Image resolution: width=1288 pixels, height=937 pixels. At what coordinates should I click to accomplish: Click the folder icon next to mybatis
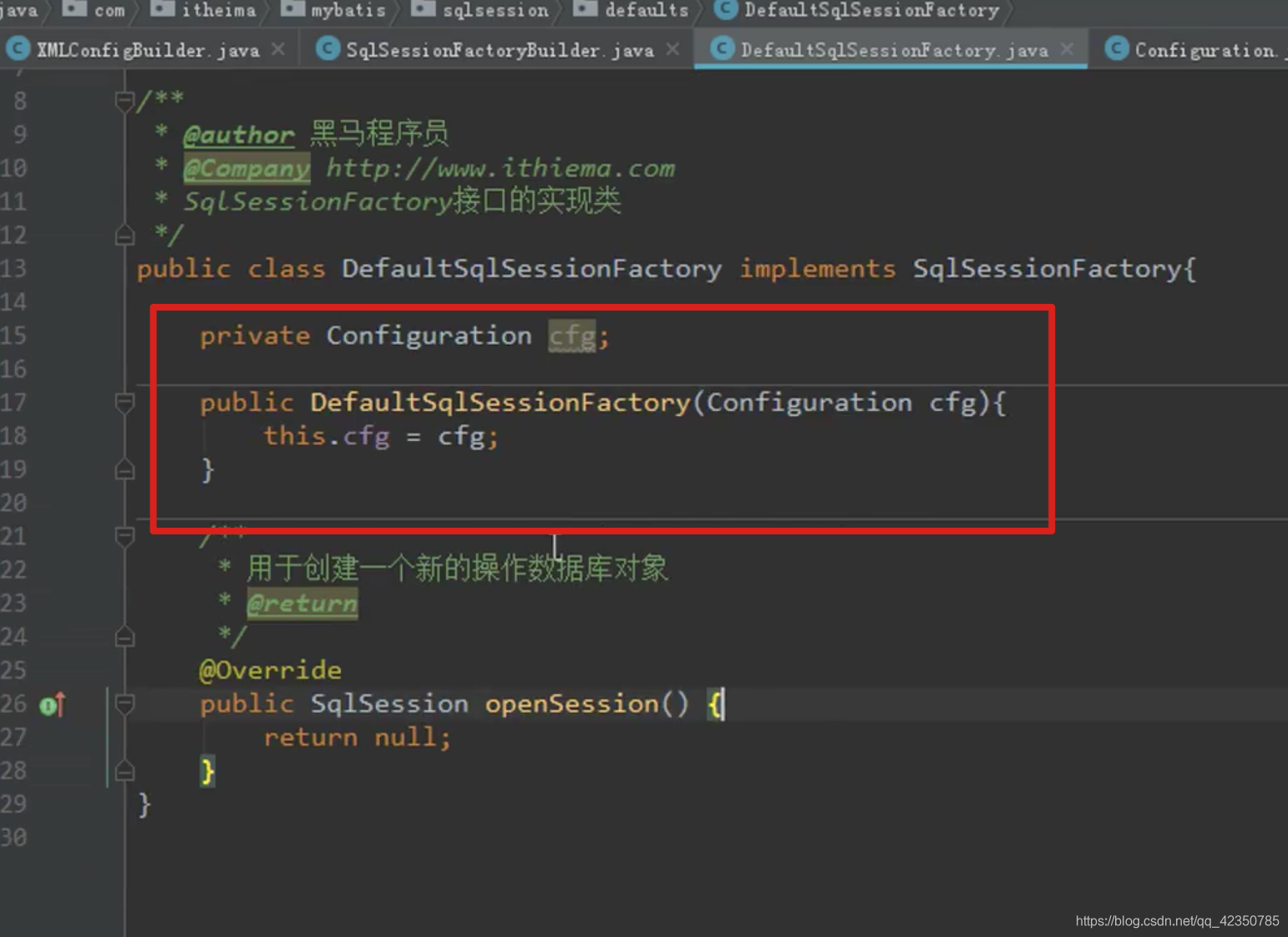(292, 8)
